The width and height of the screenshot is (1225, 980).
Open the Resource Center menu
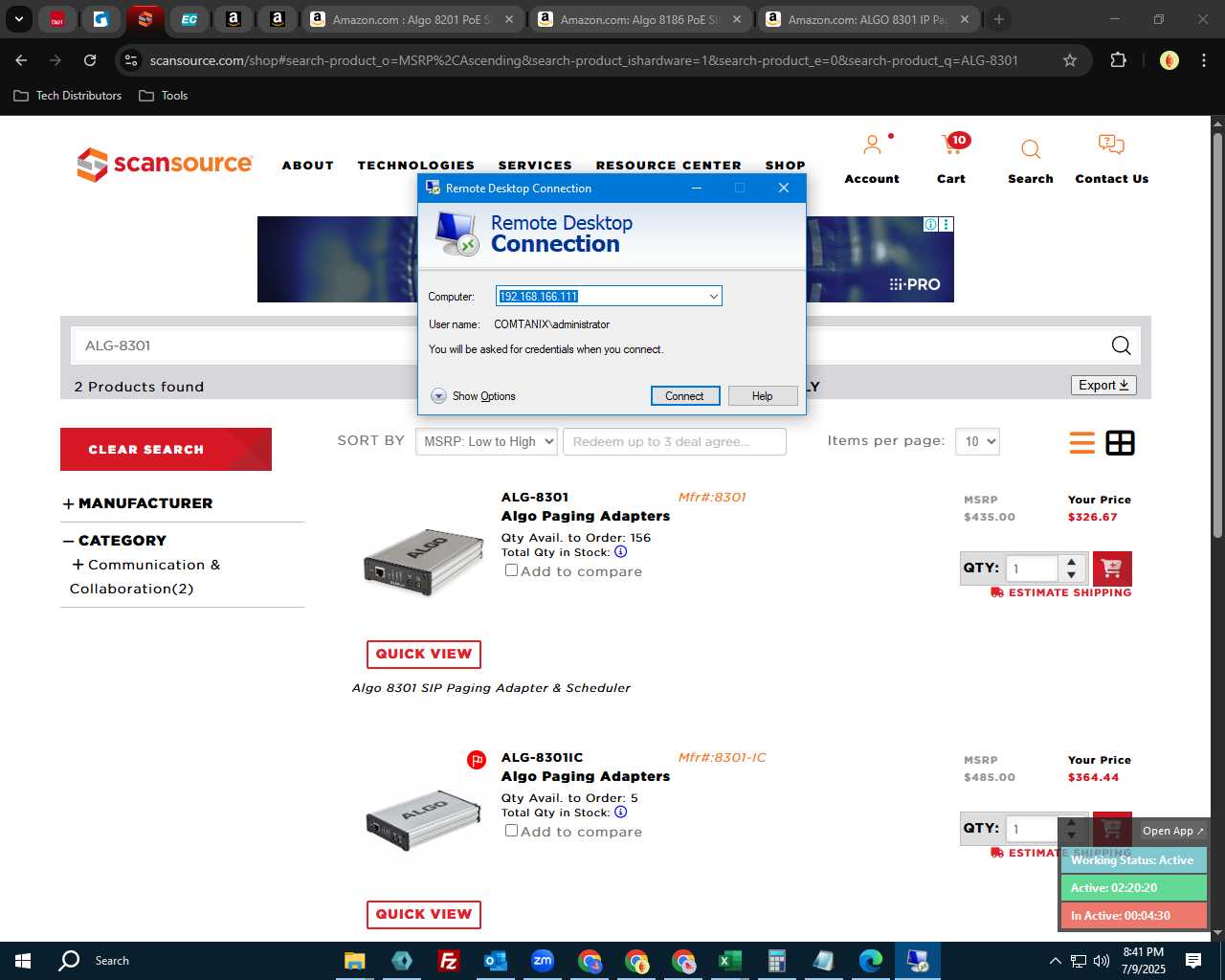point(669,165)
